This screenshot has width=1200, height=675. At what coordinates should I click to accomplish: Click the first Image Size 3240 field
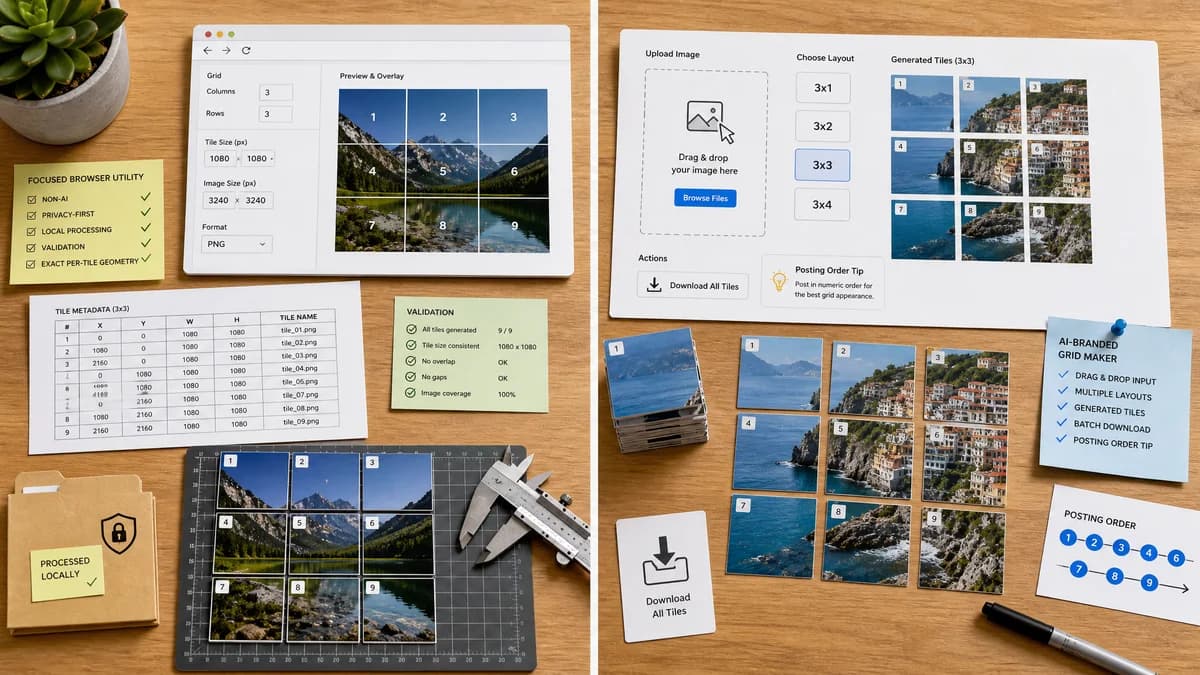(220, 200)
